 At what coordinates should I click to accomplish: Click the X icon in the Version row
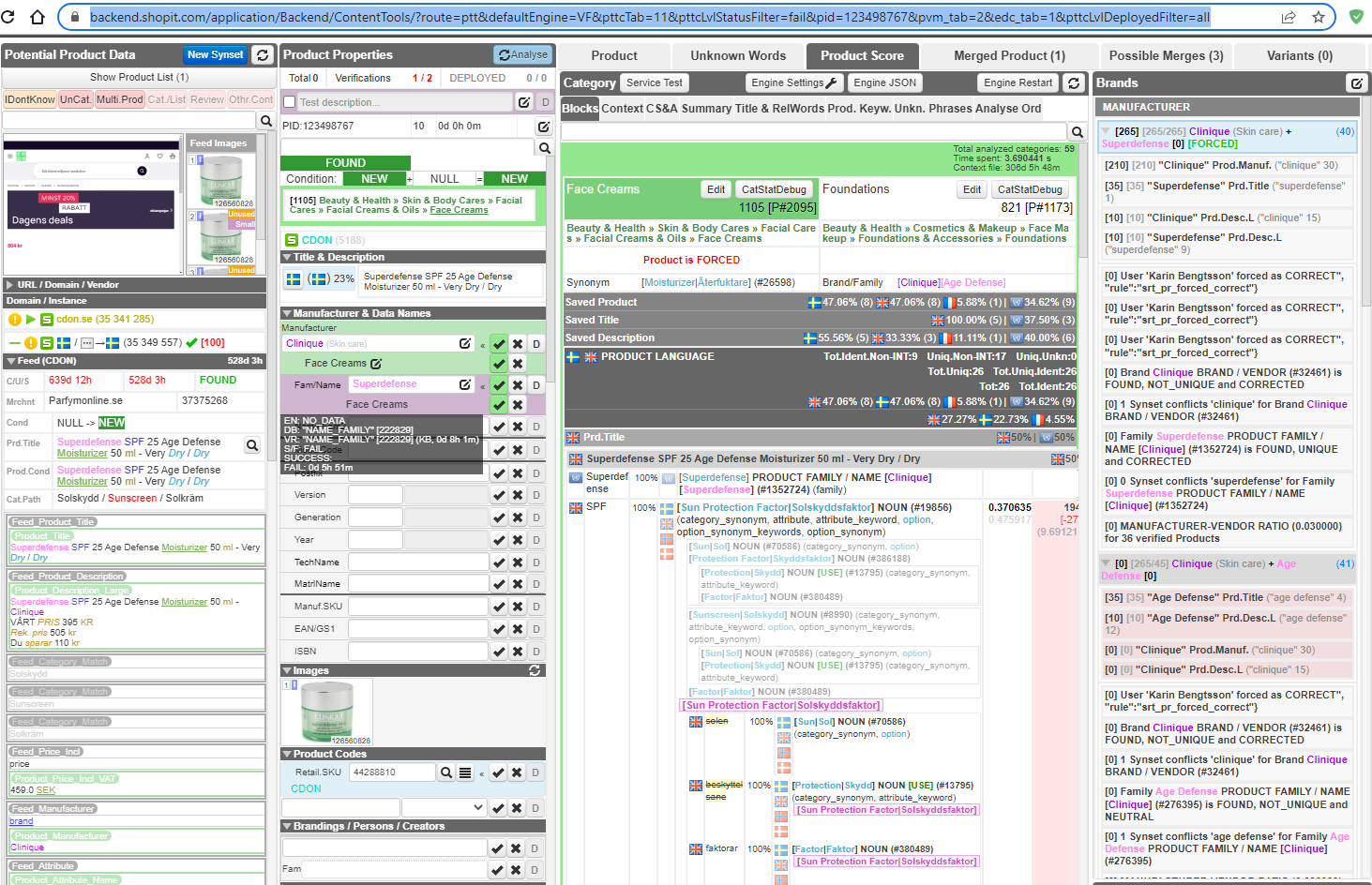517,495
